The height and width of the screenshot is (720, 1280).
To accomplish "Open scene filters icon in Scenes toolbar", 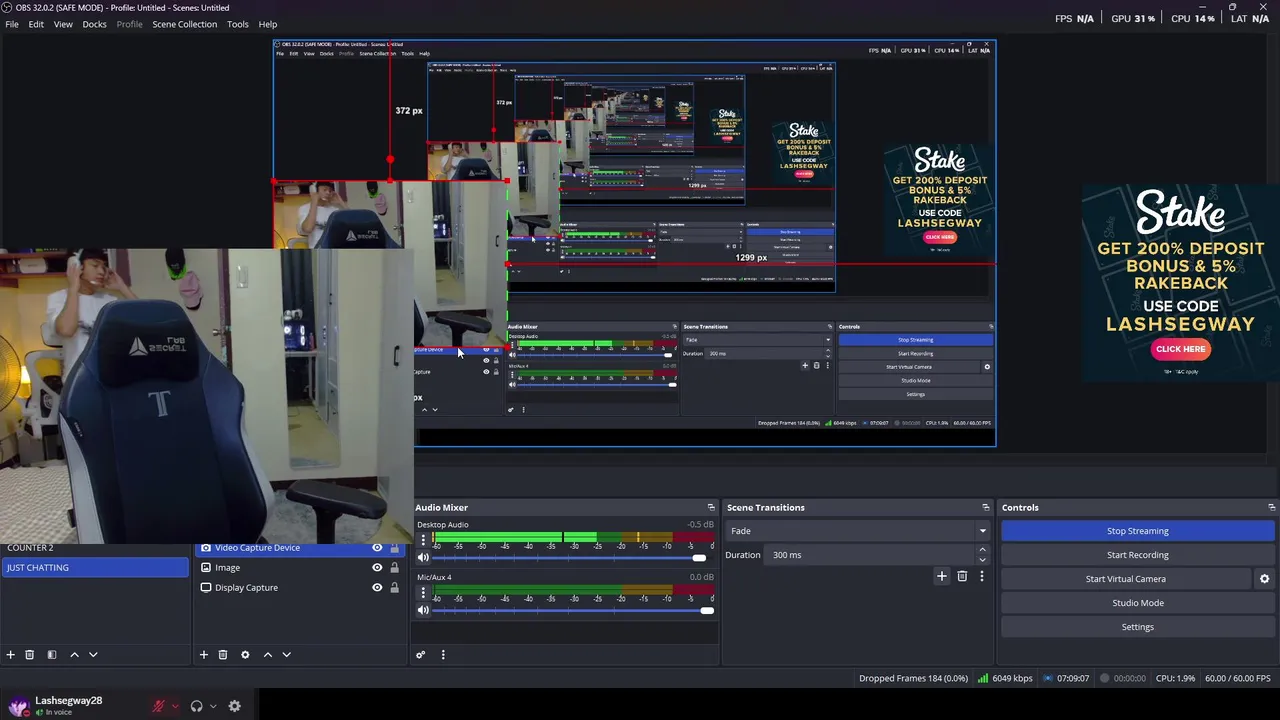I will coord(52,654).
